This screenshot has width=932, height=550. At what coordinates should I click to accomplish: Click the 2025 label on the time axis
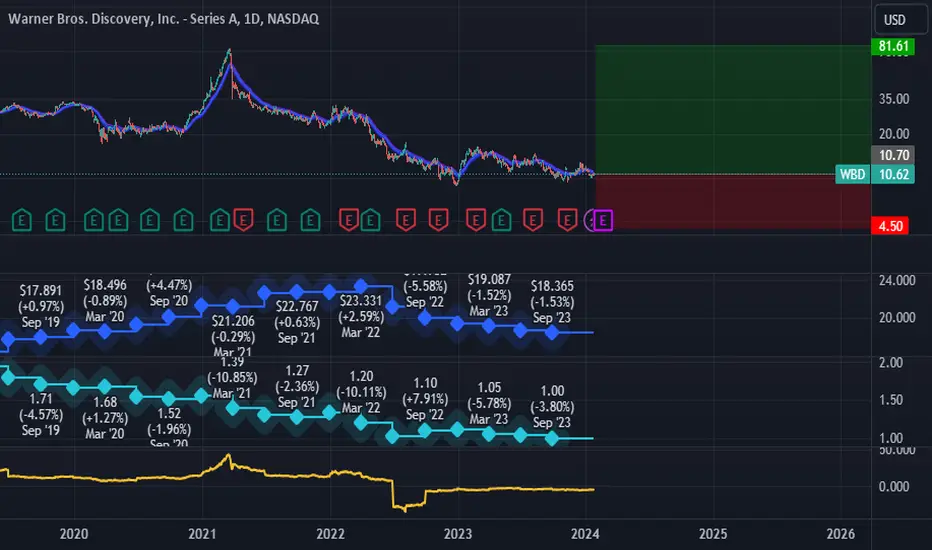click(713, 534)
